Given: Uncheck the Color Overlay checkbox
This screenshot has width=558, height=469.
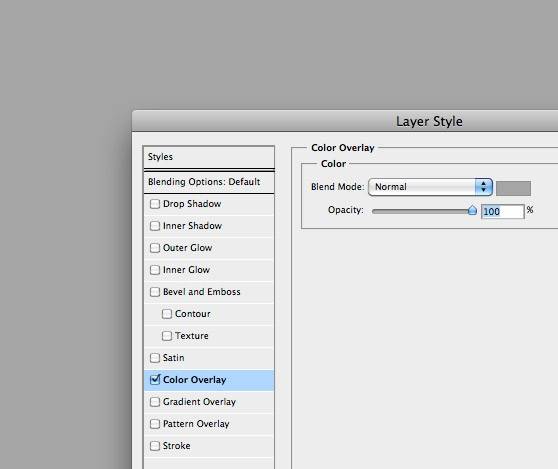Looking at the screenshot, I should tap(155, 380).
